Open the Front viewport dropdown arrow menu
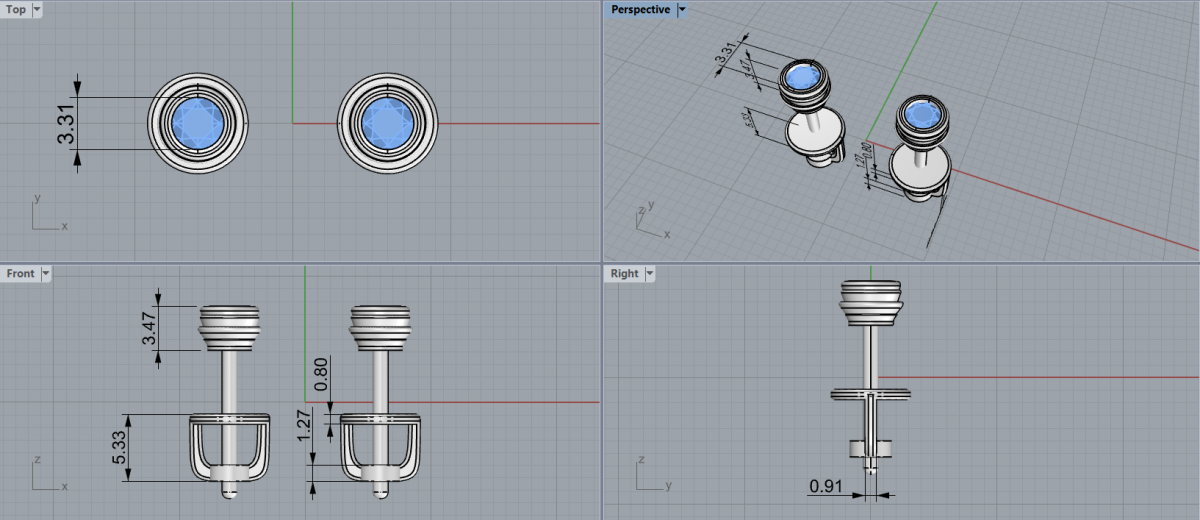 click(45, 273)
